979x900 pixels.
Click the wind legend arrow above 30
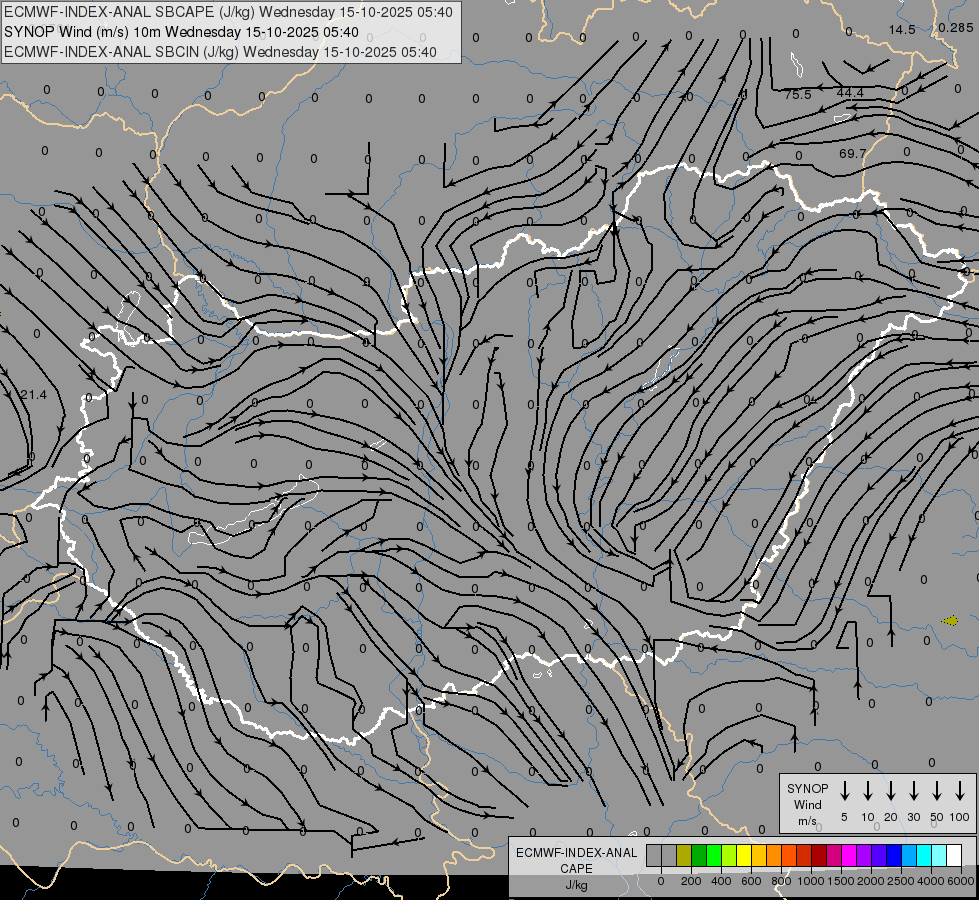pos(913,791)
